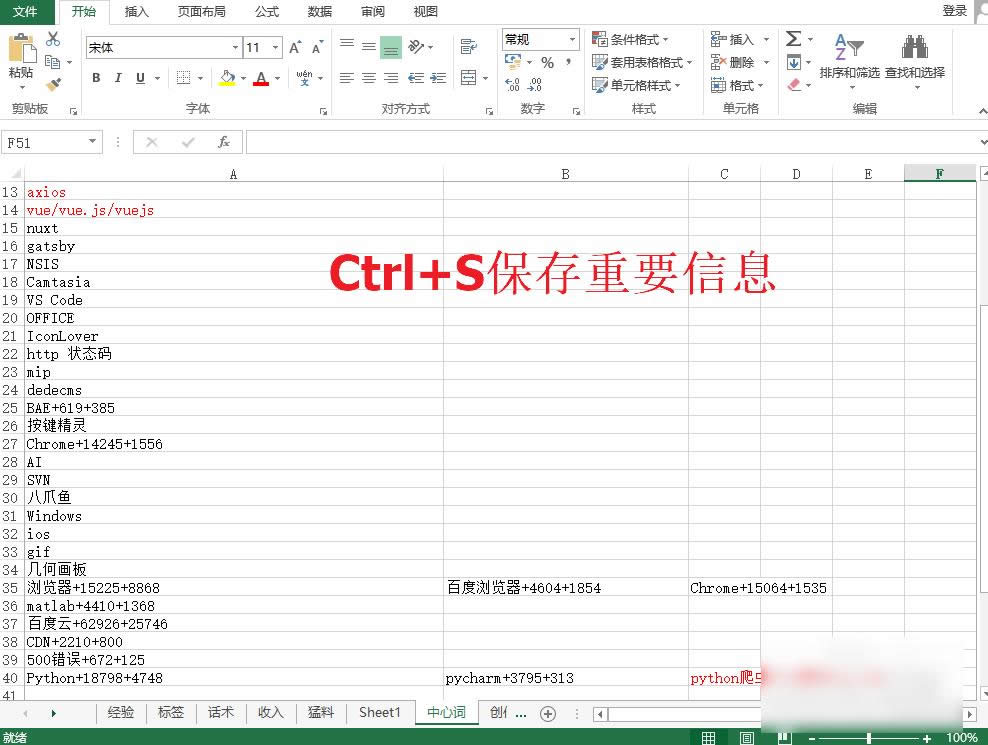
Task: Click the percent style icon
Action: pyautogui.click(x=547, y=62)
